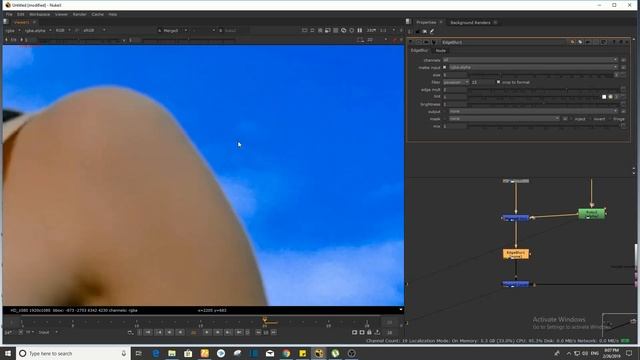Open the Workspace menu
Image resolution: width=640 pixels, height=360 pixels.
point(39,14)
